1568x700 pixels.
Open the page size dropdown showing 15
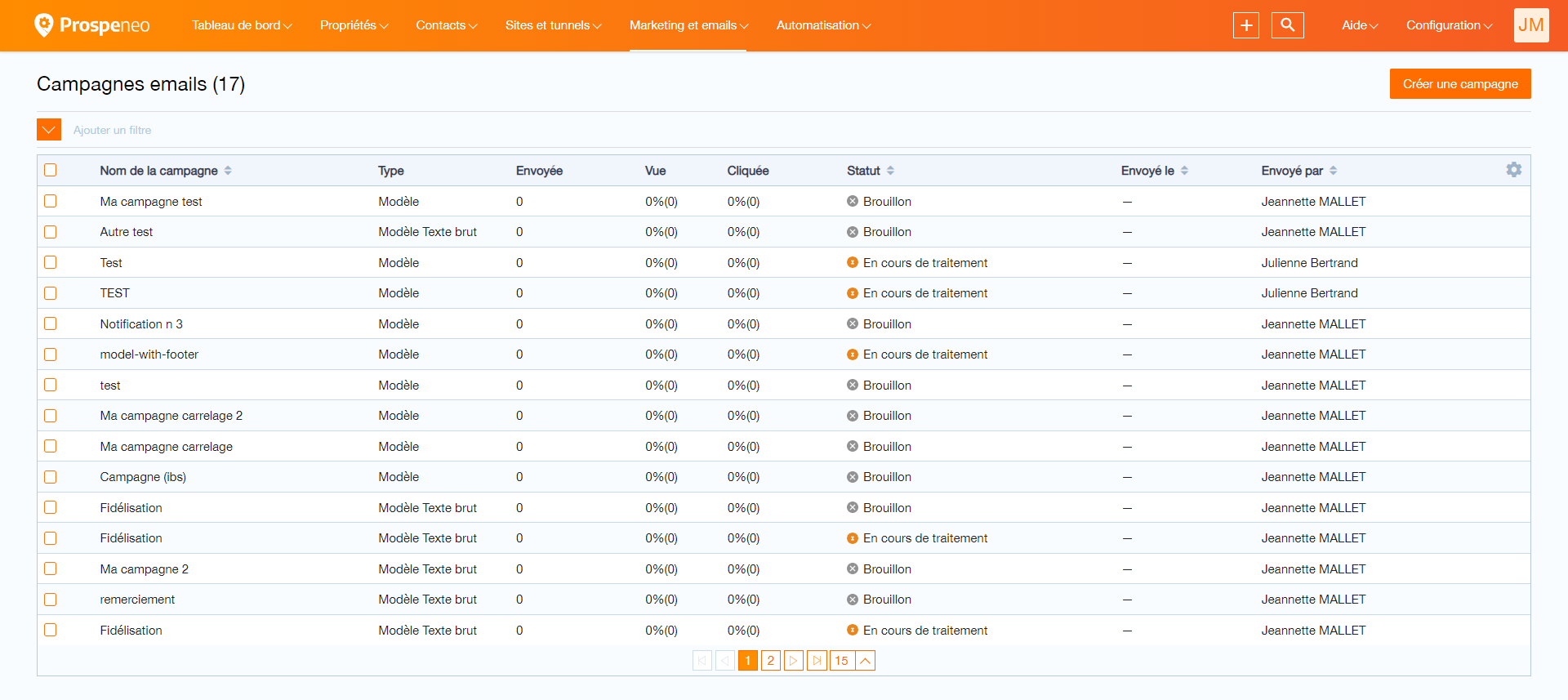853,661
